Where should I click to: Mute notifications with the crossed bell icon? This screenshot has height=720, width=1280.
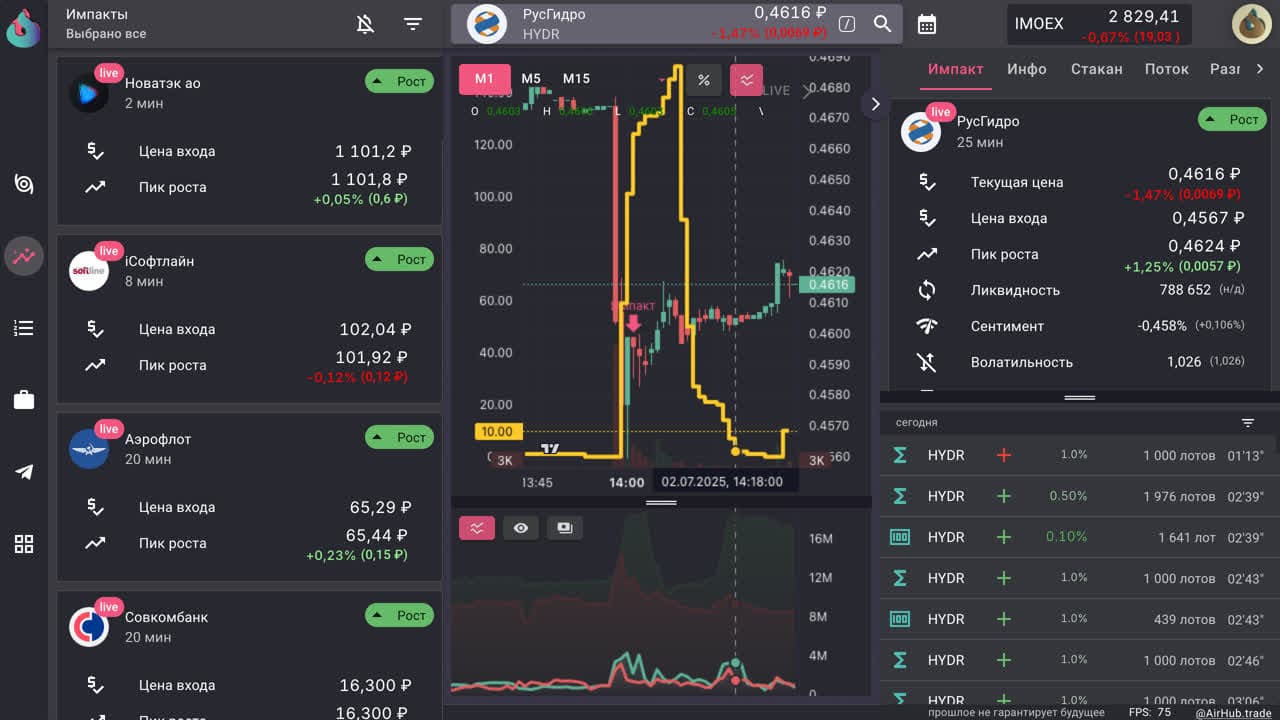click(x=366, y=24)
